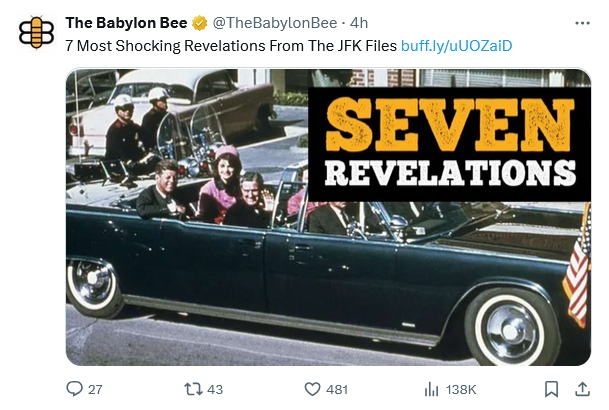The height and width of the screenshot is (410, 609).
Task: Open the three-dot more options menu
Action: (x=582, y=23)
